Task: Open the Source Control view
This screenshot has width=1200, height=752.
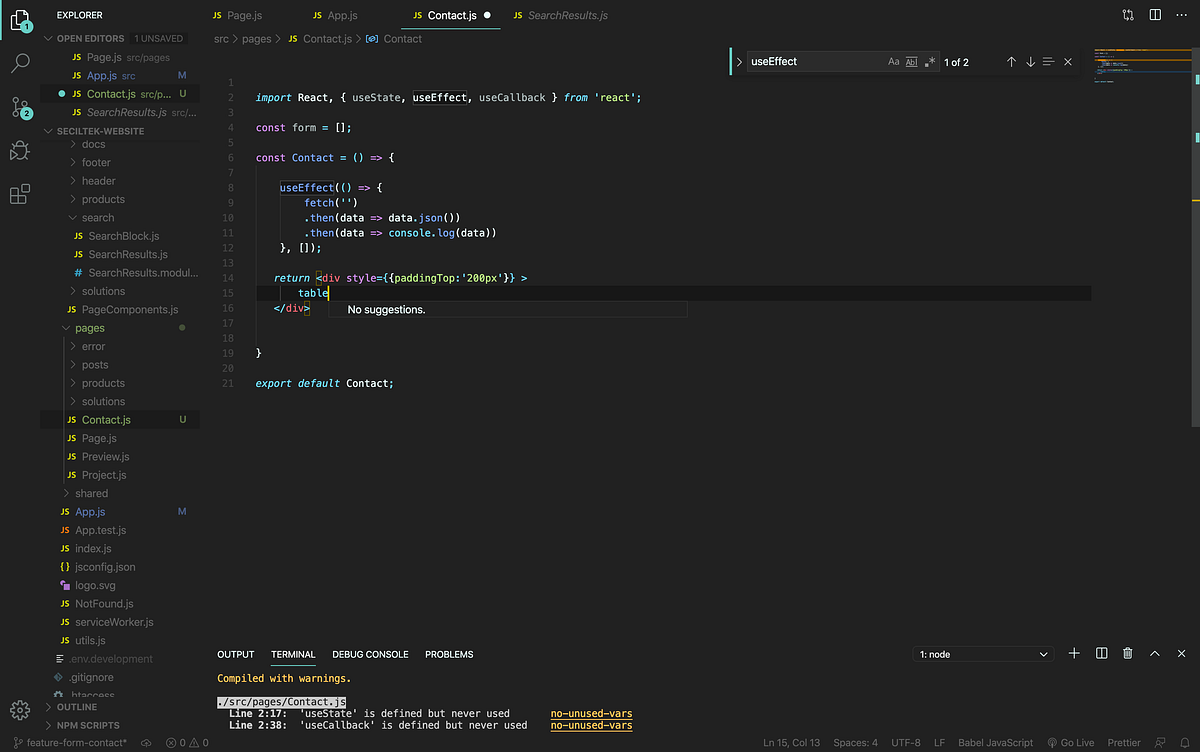Action: (x=20, y=107)
